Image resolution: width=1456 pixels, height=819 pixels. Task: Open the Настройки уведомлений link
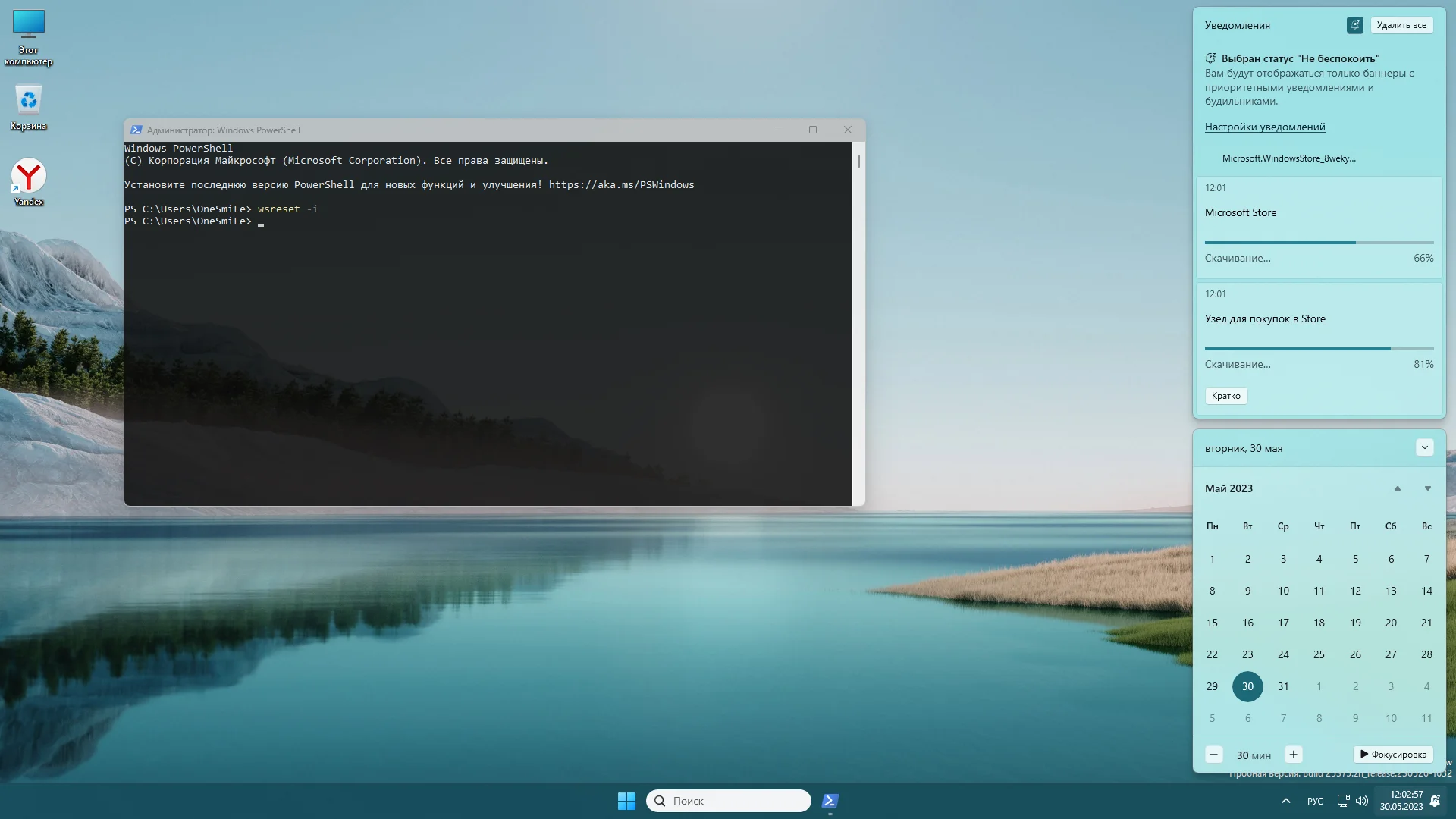coord(1265,127)
